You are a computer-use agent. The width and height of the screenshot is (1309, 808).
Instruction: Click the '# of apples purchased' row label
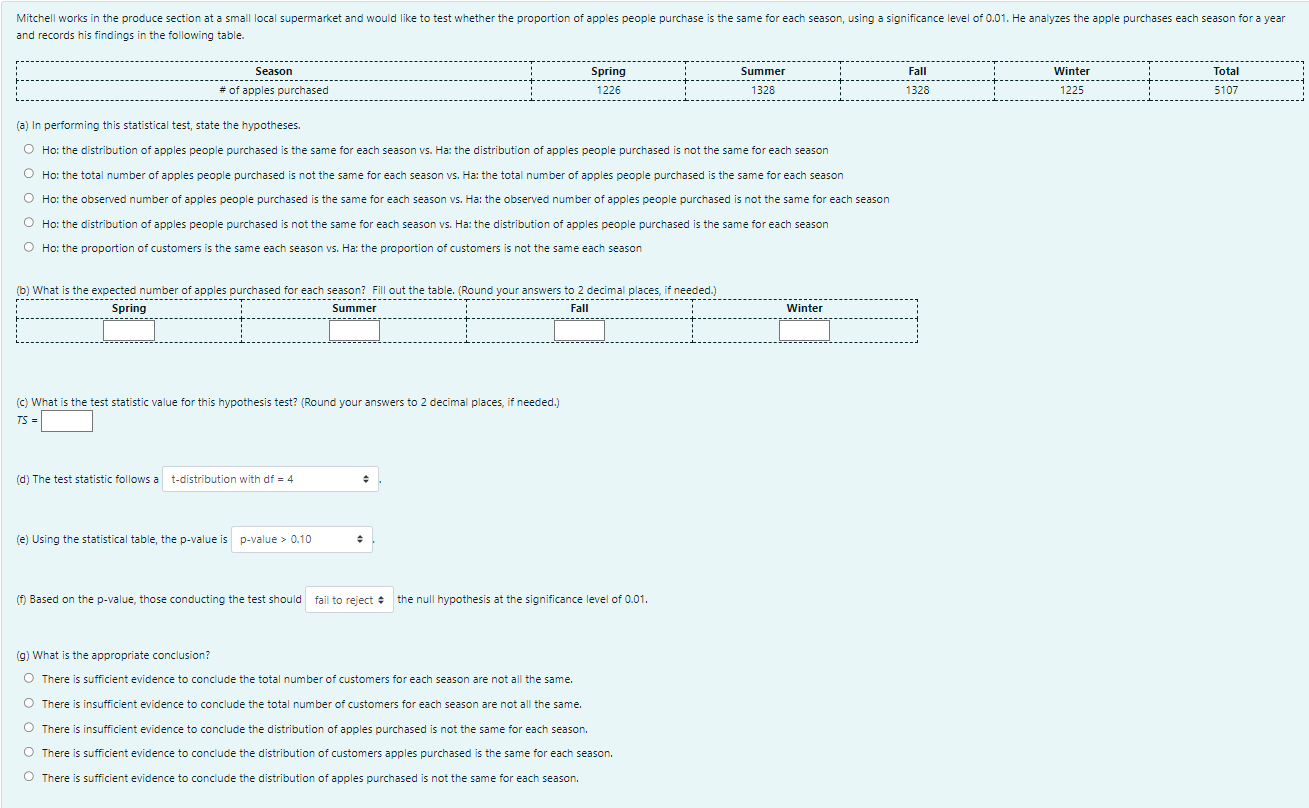click(x=274, y=90)
